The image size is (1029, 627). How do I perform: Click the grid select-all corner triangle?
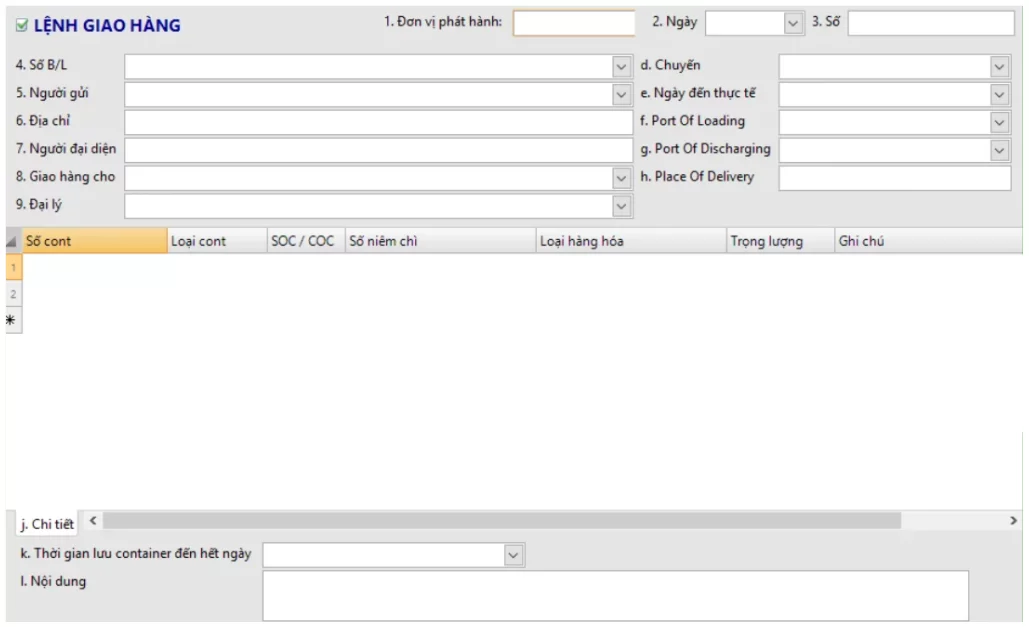point(12,242)
